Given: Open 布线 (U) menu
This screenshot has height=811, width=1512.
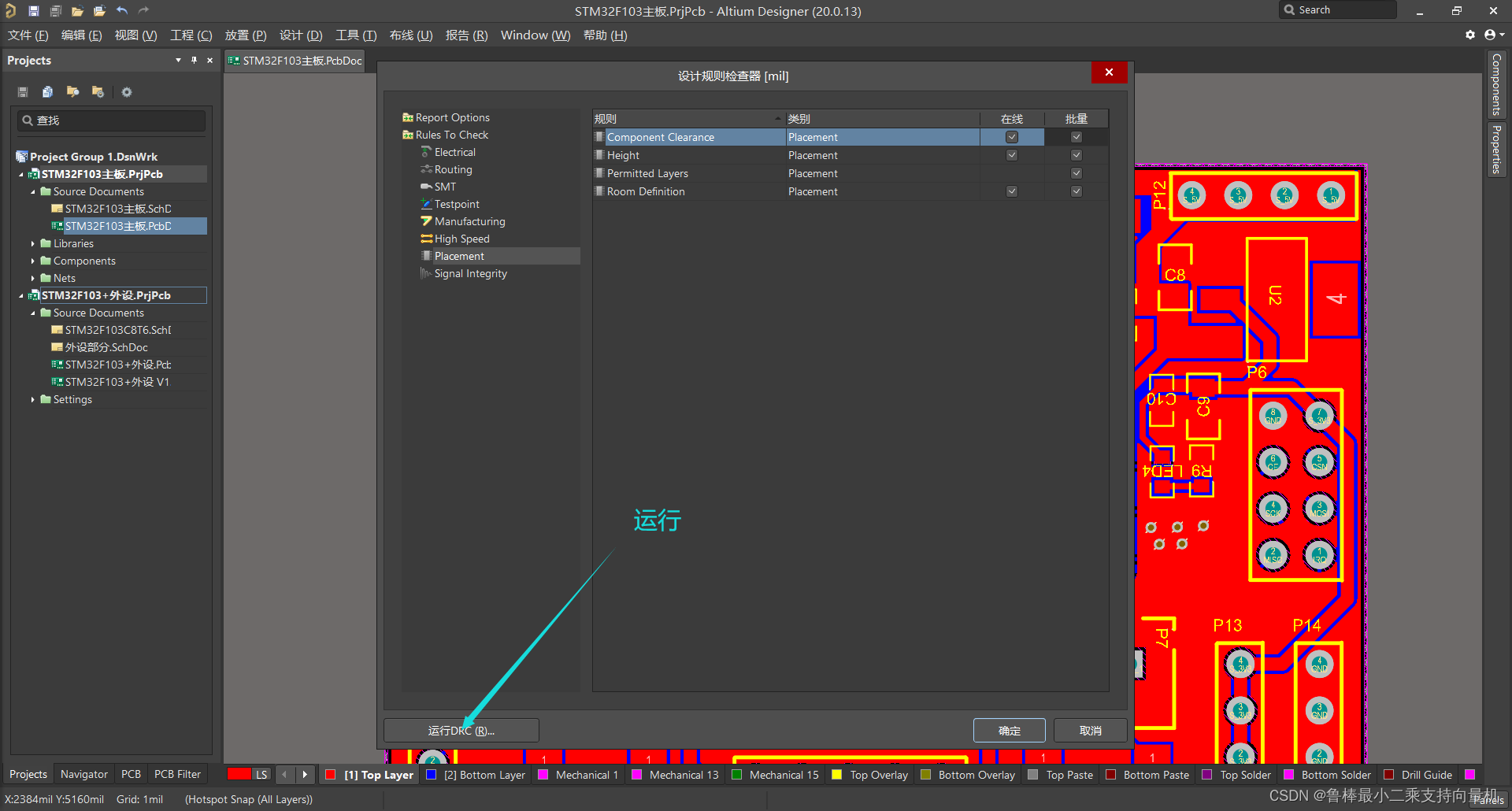Looking at the screenshot, I should point(411,35).
